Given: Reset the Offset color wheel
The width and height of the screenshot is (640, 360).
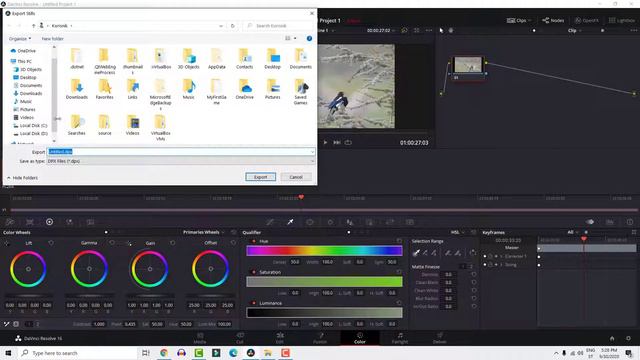Looking at the screenshot, I should (x=233, y=243).
